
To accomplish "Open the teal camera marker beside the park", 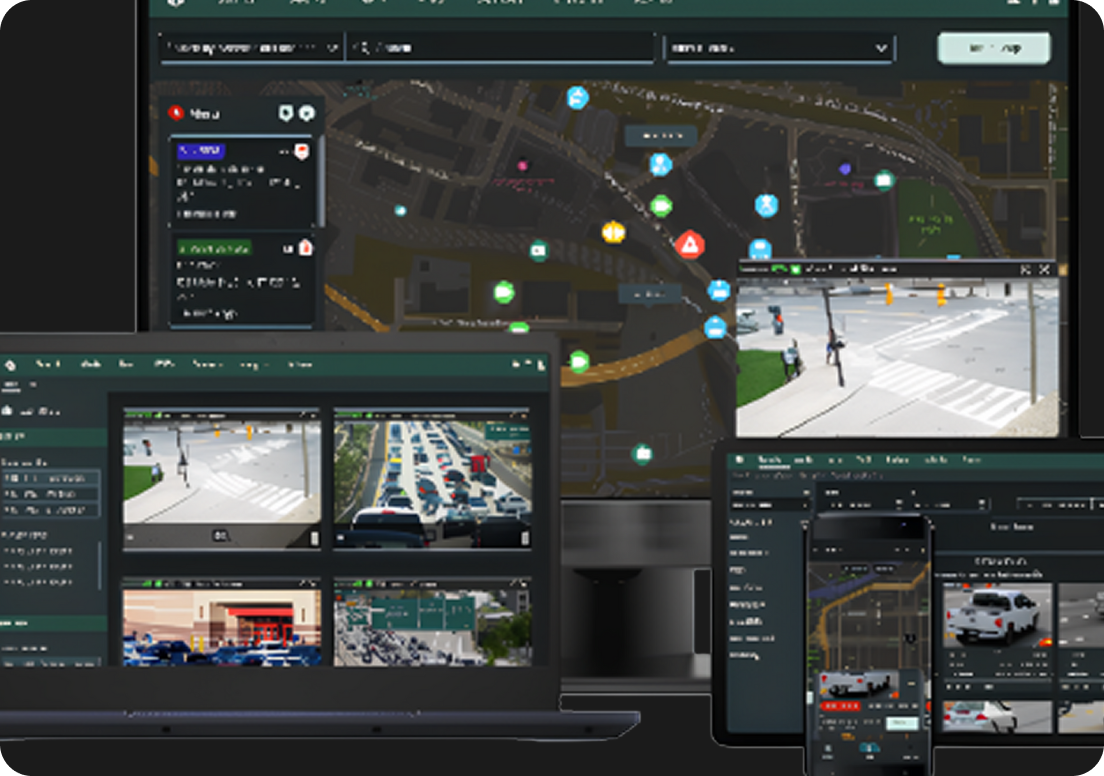I will [883, 180].
